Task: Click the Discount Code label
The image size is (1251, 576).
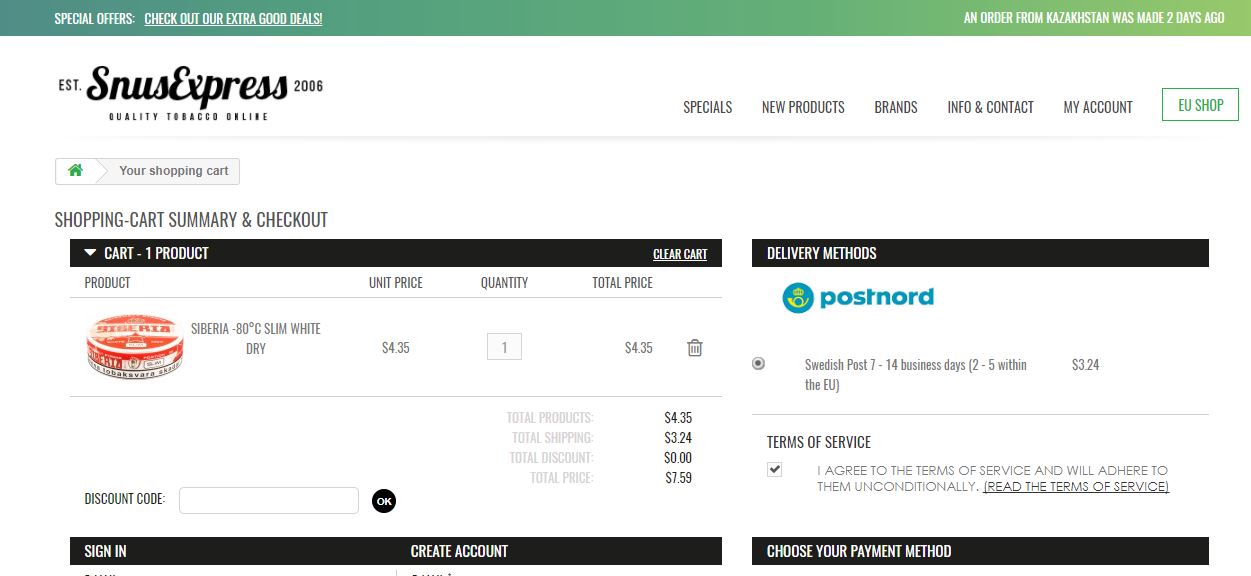Action: [125, 499]
